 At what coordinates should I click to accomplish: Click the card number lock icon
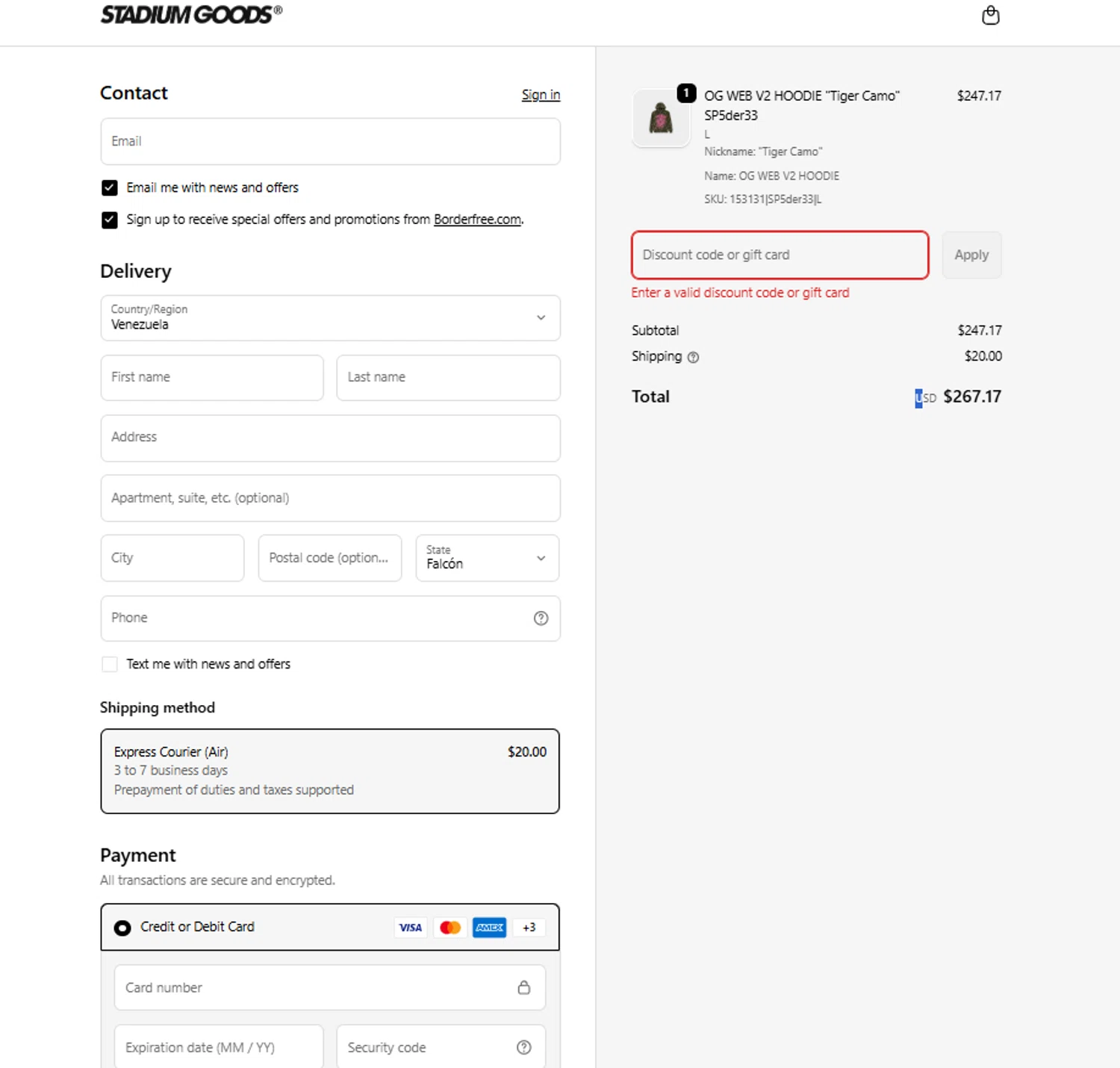pyautogui.click(x=524, y=987)
